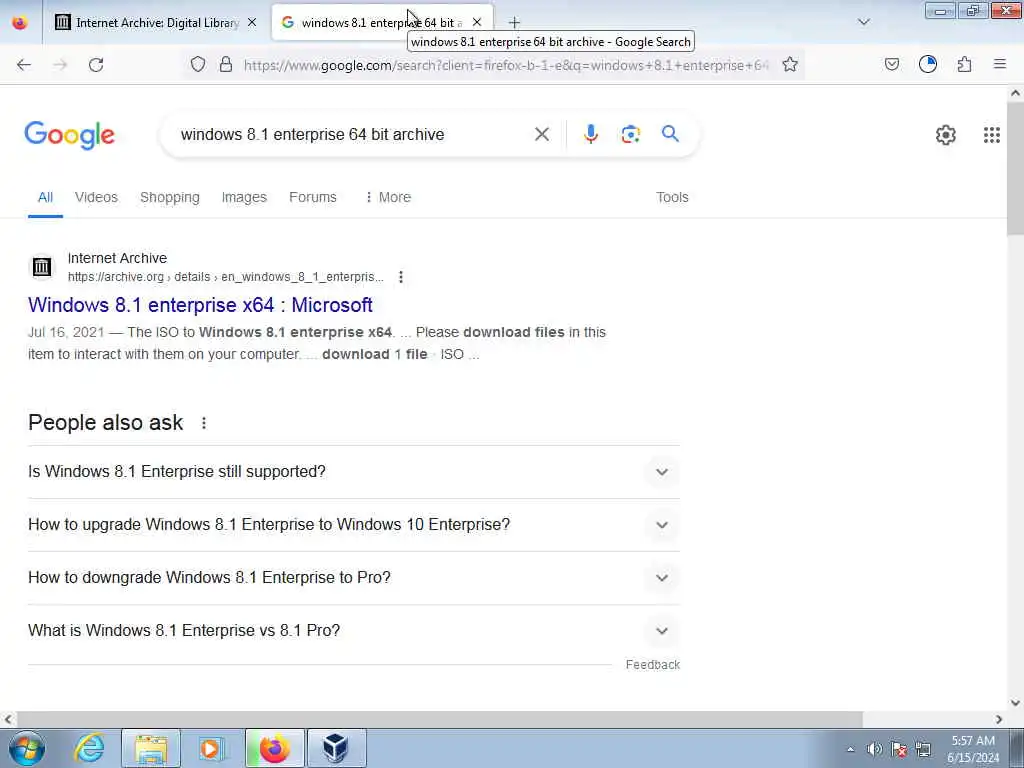The width and height of the screenshot is (1024, 768).
Task: Open Windows 8.1 enterprise x64 : Microsoft result
Action: 200,305
